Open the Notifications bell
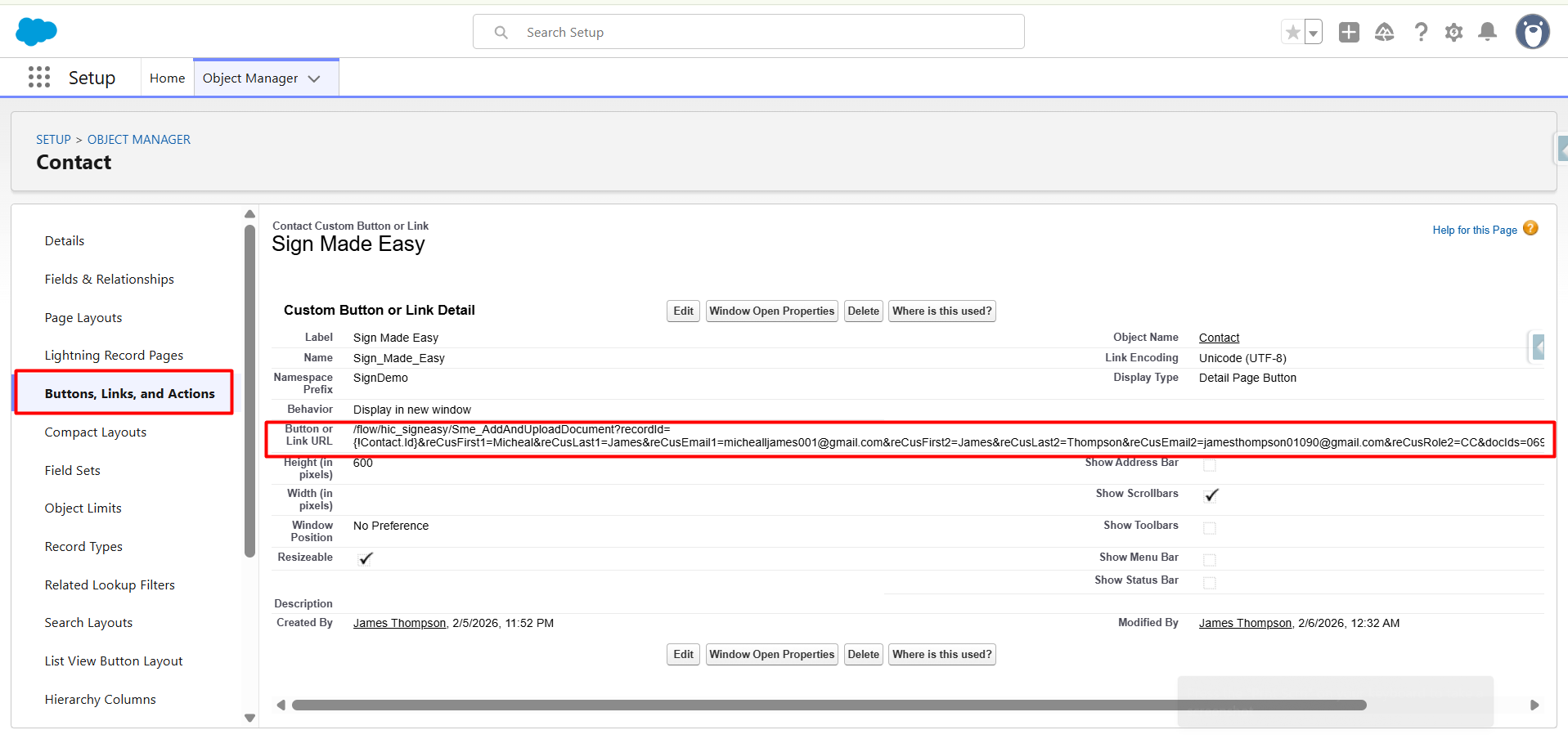 (x=1488, y=32)
